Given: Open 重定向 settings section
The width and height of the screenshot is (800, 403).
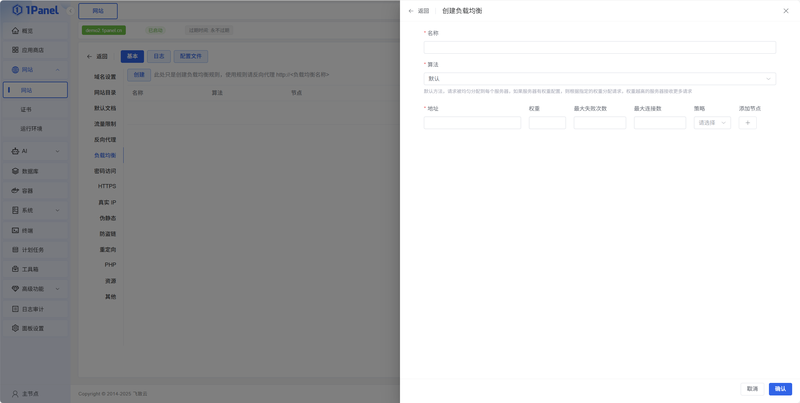Looking at the screenshot, I should point(108,249).
